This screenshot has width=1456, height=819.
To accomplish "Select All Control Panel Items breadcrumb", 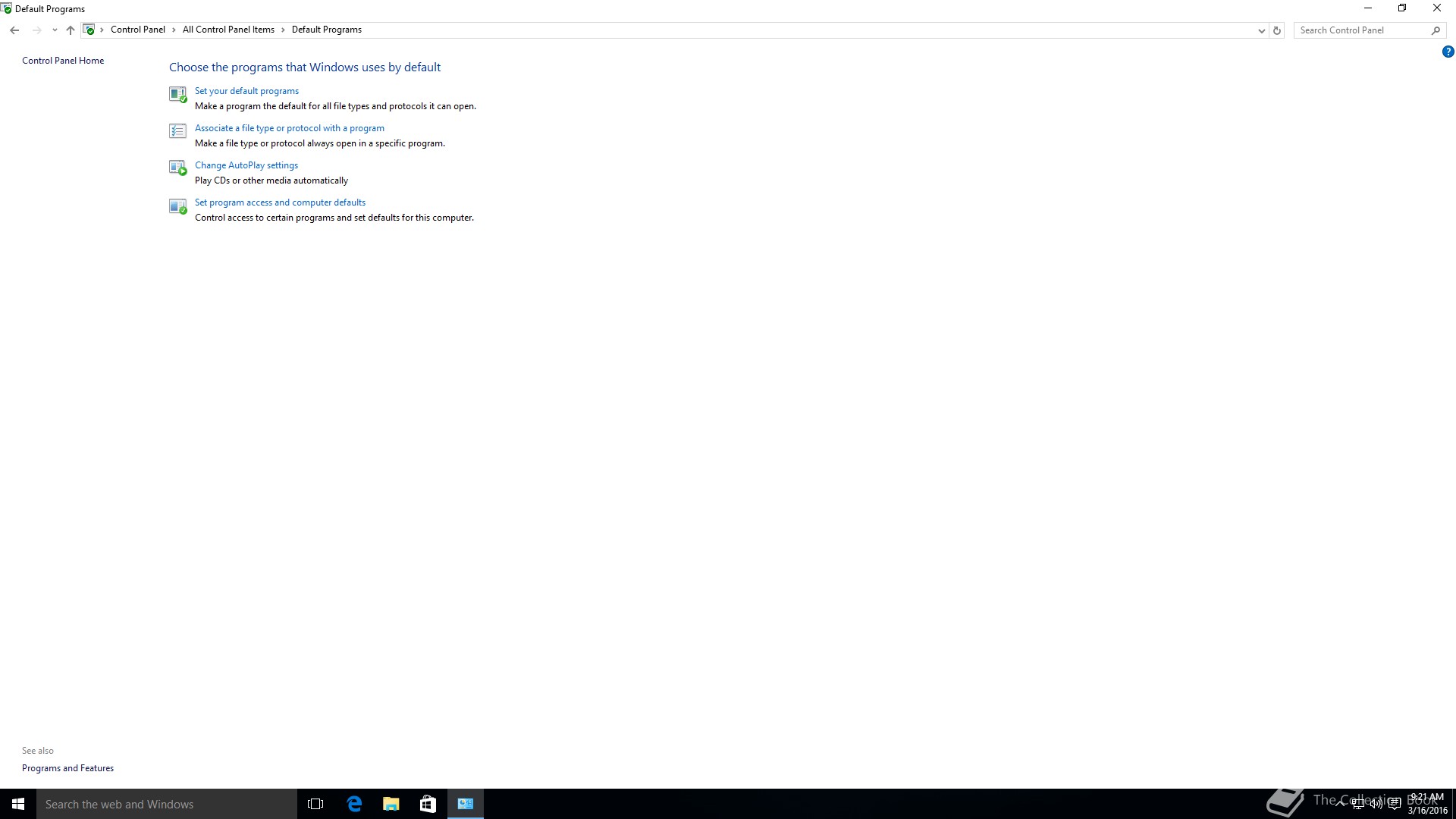I will coord(228,30).
